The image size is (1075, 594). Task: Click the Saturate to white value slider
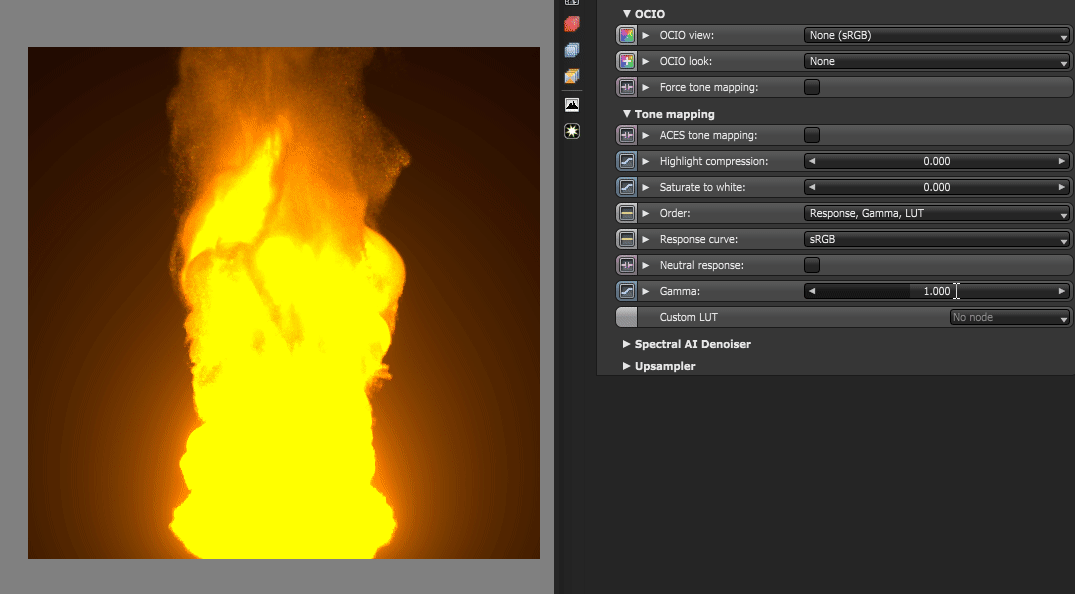(x=937, y=187)
